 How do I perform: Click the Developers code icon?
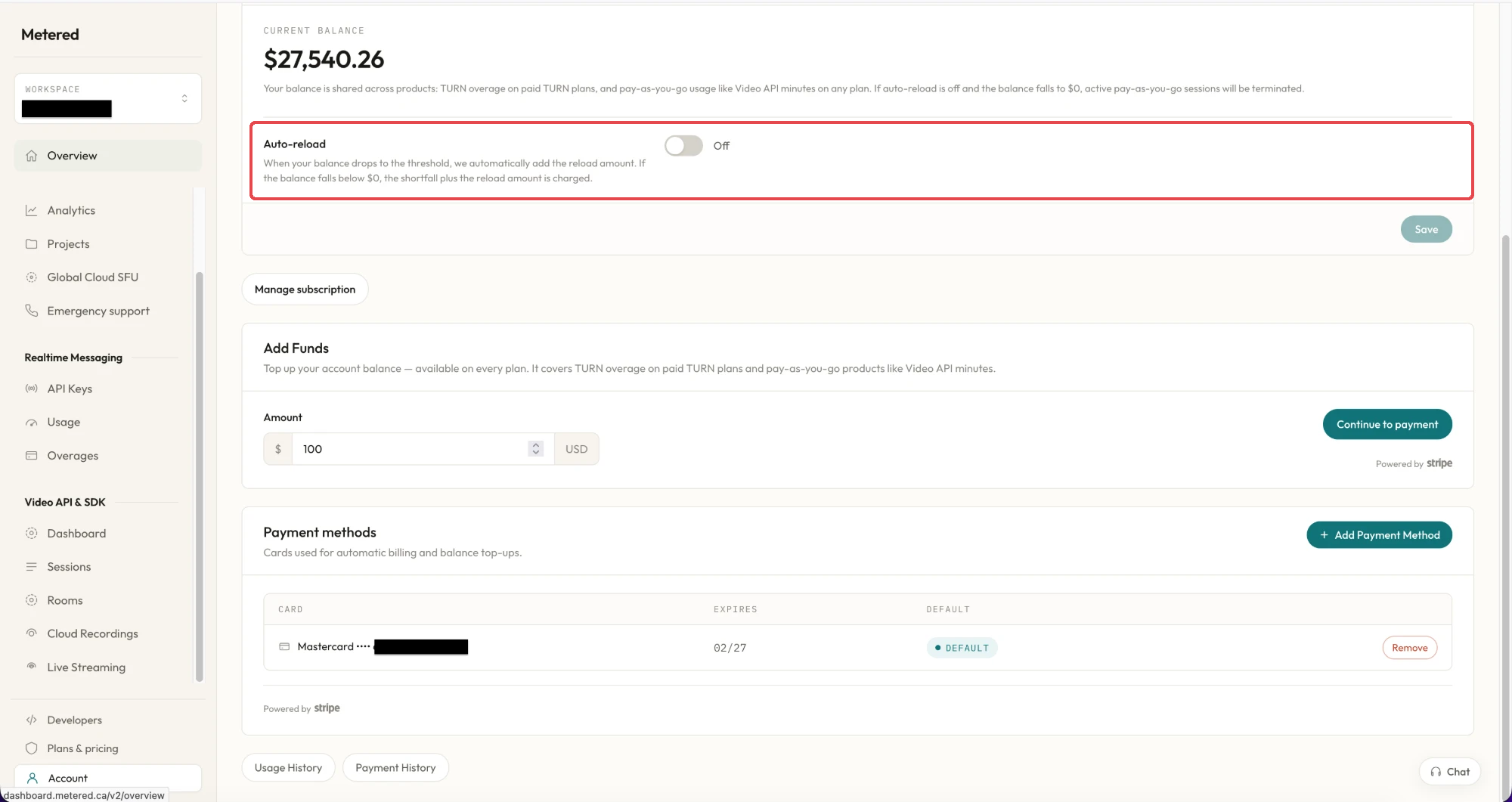click(x=31, y=720)
